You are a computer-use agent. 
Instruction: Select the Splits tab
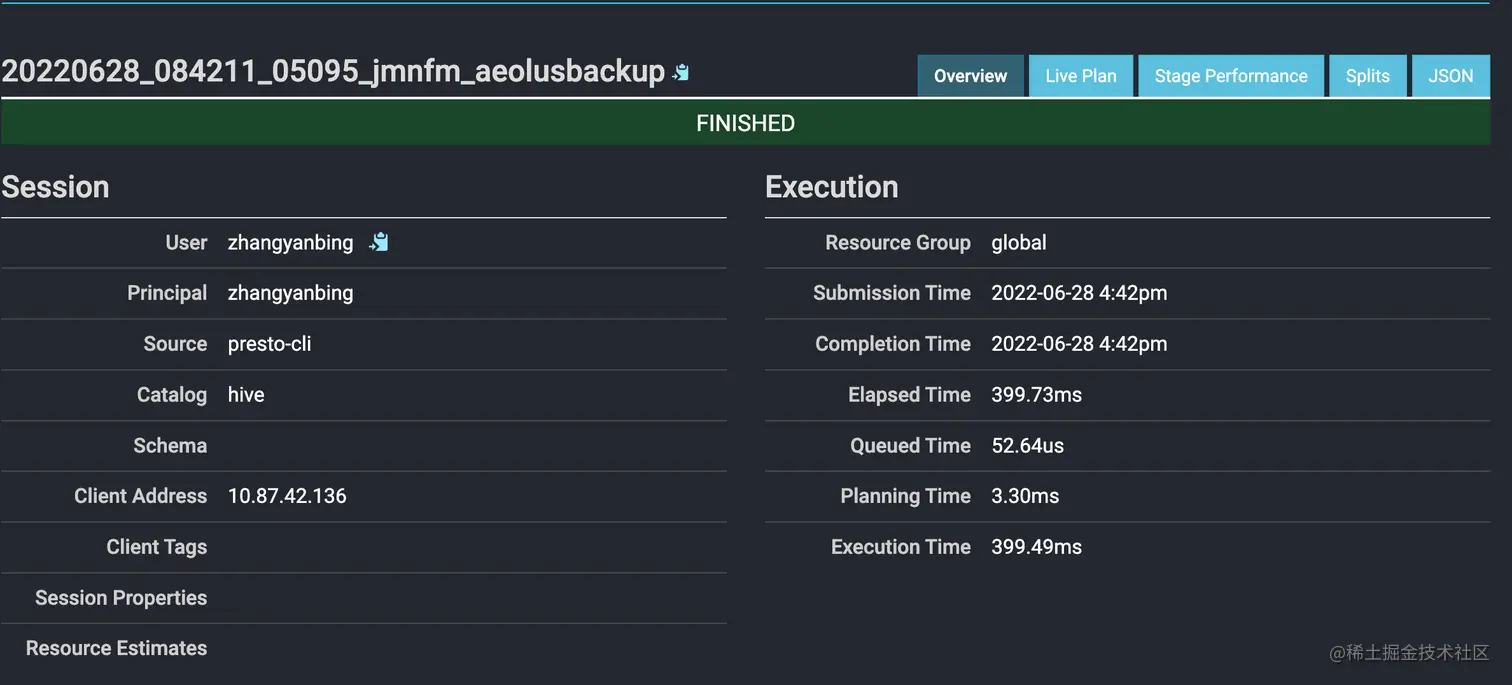click(x=1367, y=76)
